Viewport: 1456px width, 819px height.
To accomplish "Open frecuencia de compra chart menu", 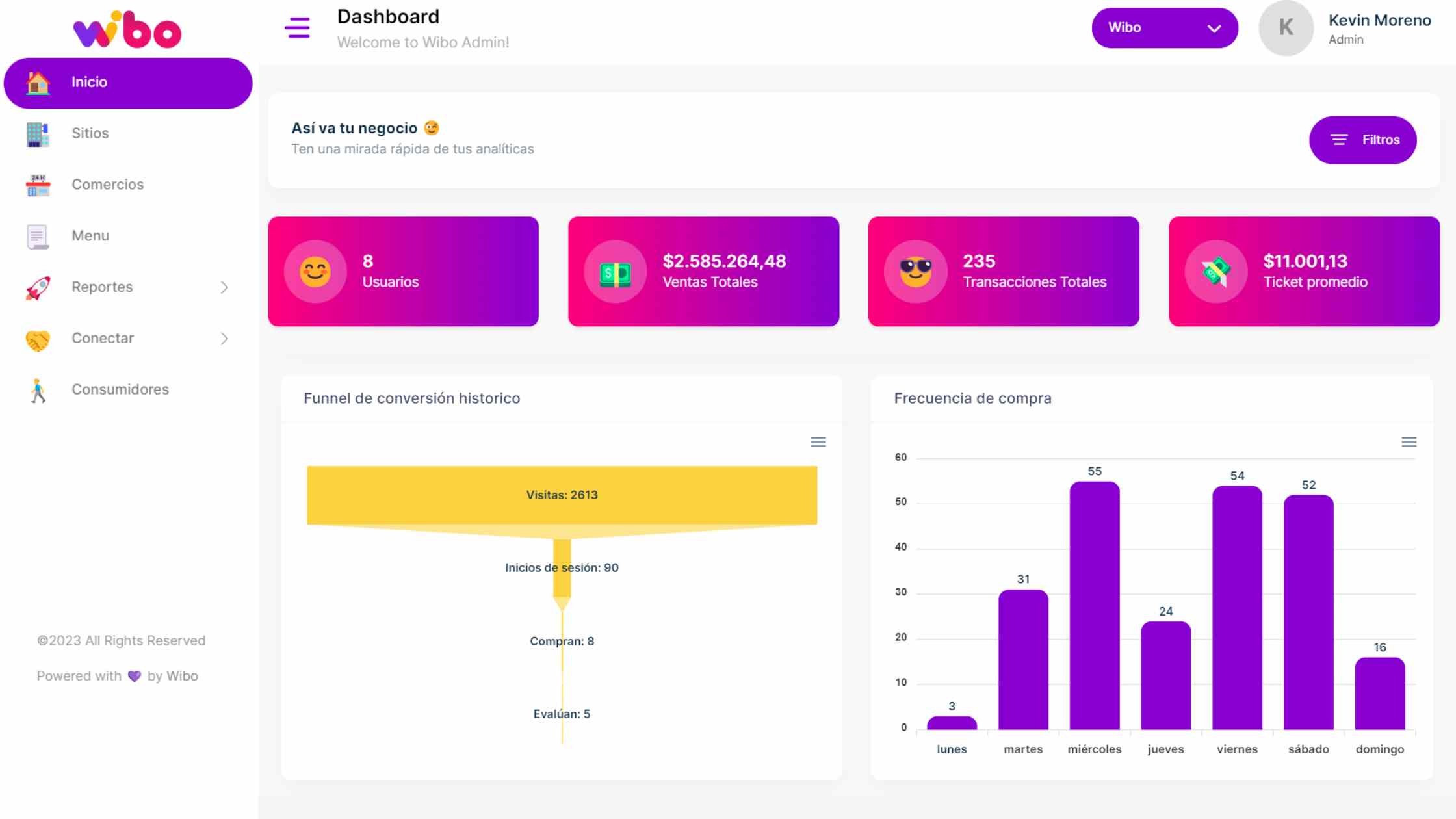I will coord(1409,442).
